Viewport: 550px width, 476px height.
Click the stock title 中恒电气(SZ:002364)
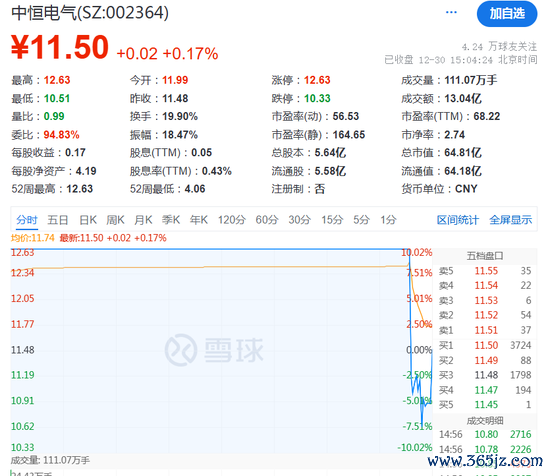coord(90,13)
